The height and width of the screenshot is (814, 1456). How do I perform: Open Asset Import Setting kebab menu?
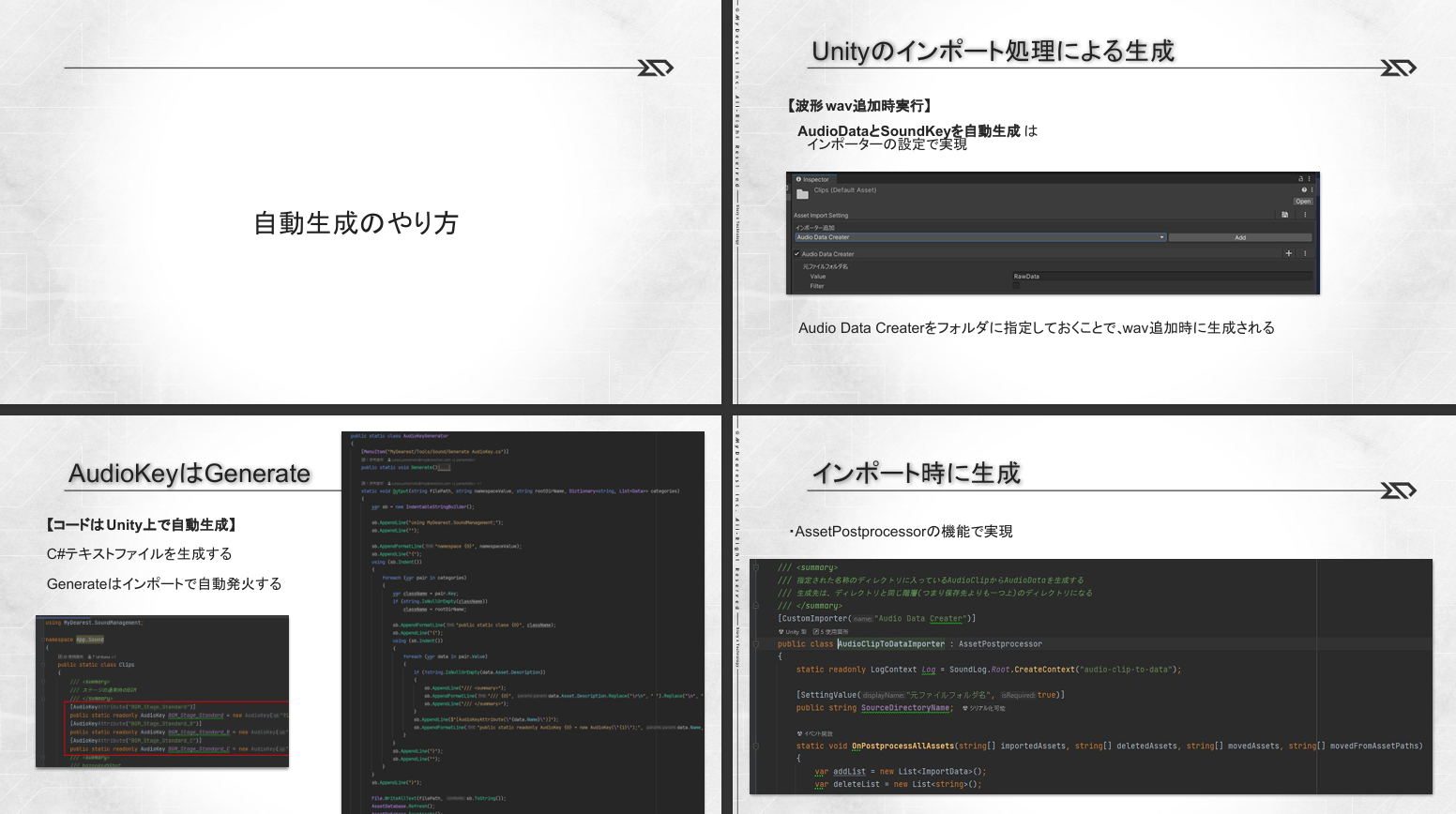pos(1305,215)
